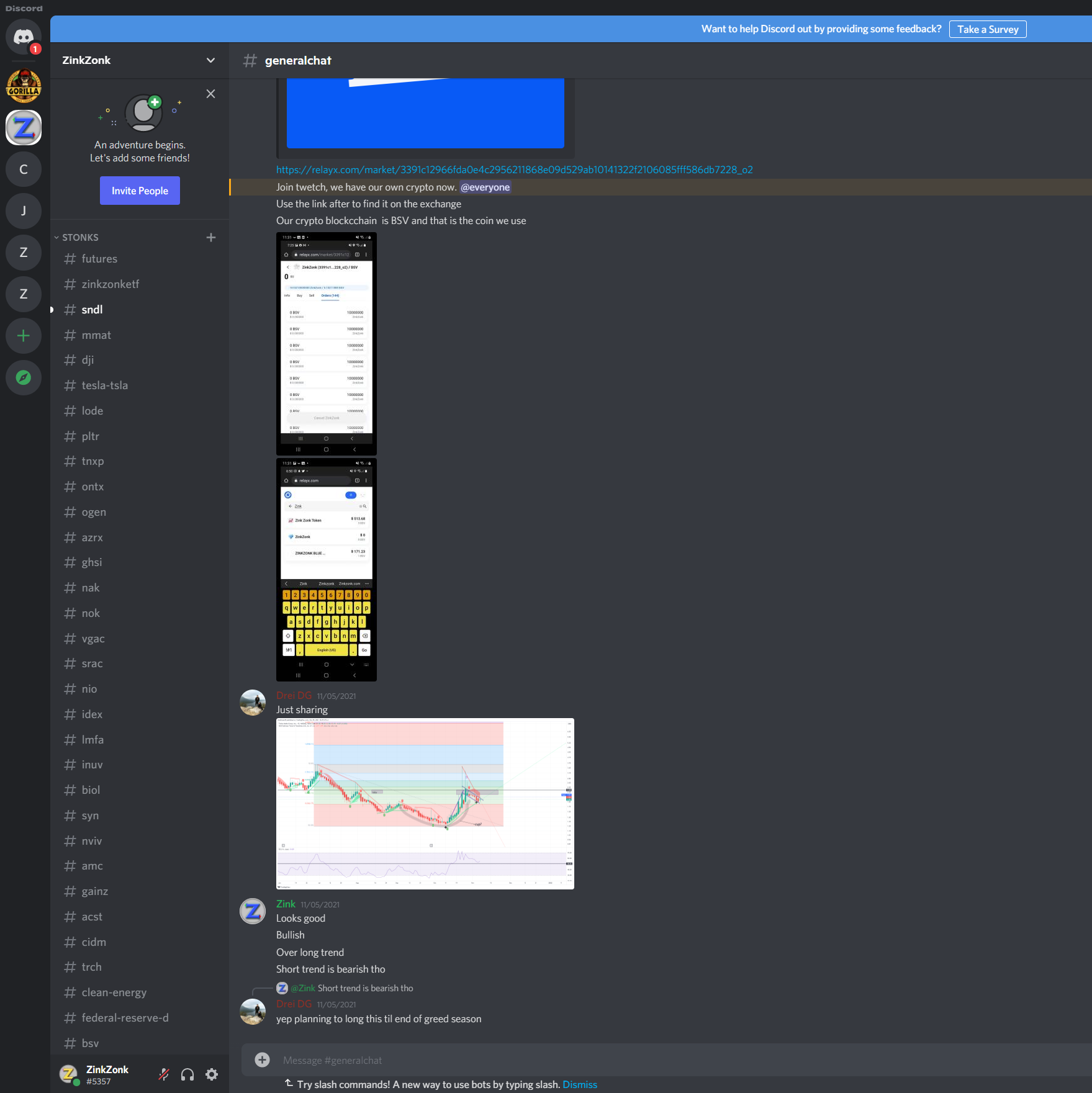Click the @everyone mention
The height and width of the screenshot is (1093, 1092).
pos(485,187)
